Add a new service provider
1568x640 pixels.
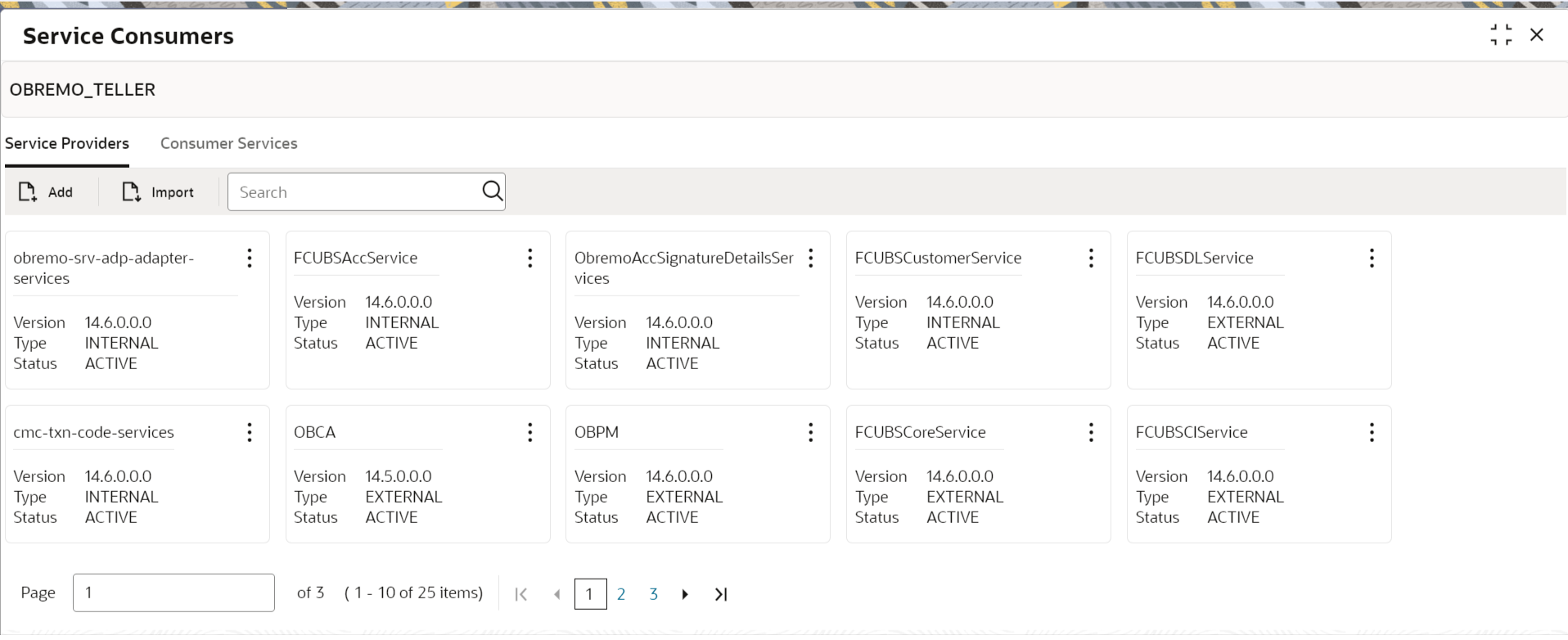tap(47, 192)
